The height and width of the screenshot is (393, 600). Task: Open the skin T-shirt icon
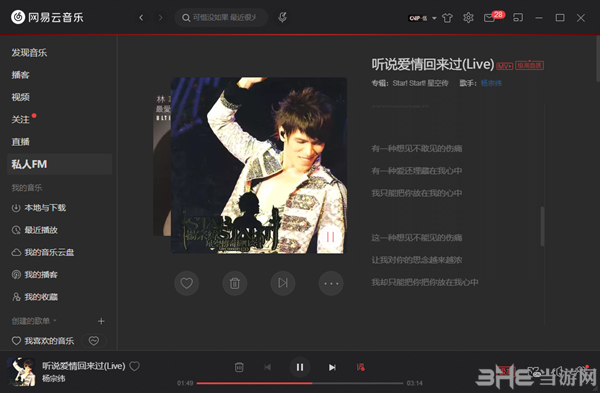447,18
